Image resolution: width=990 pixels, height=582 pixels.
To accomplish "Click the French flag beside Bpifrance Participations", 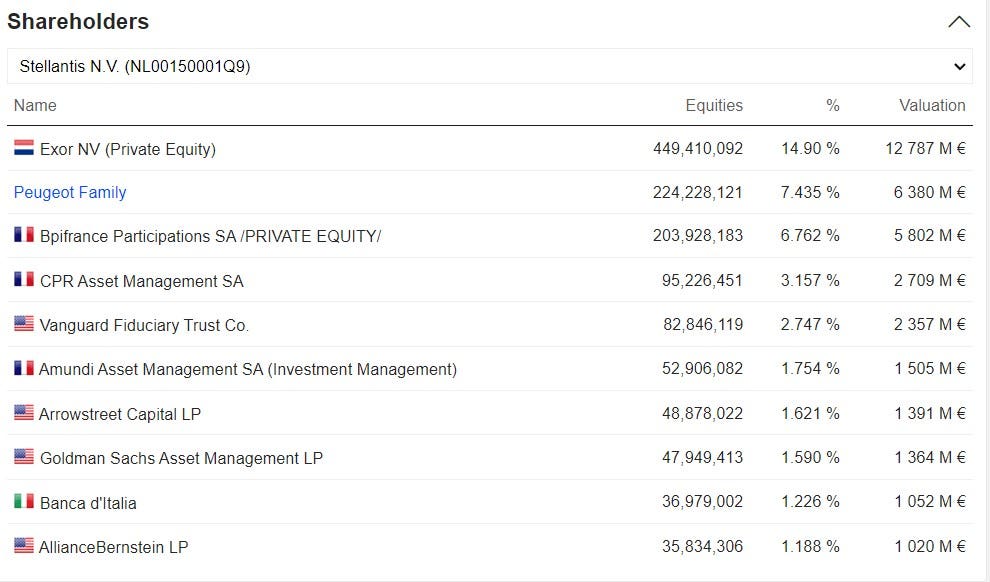I will (x=24, y=235).
